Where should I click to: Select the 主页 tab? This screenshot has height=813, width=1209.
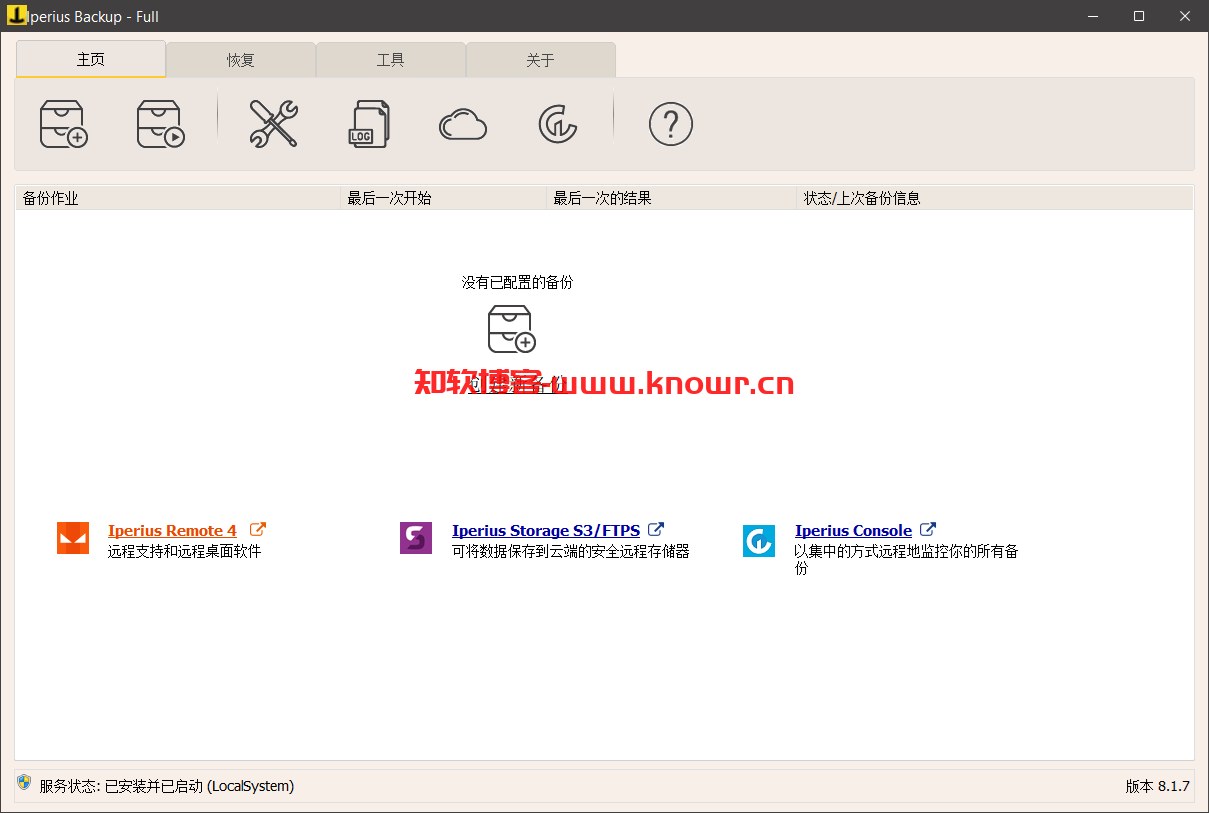[x=91, y=59]
